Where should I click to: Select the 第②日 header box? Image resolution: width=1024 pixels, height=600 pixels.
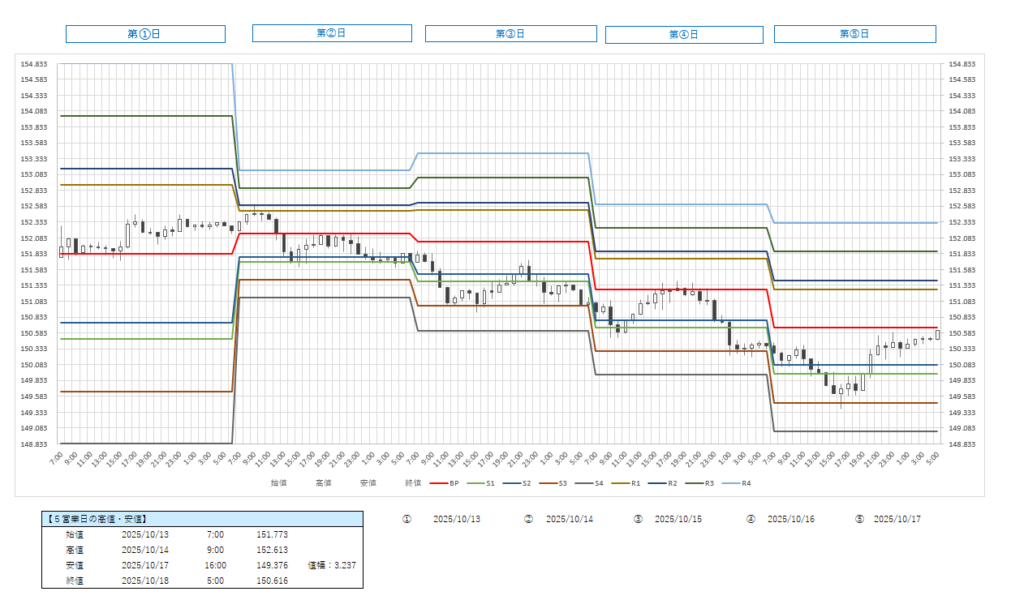coord(331,33)
